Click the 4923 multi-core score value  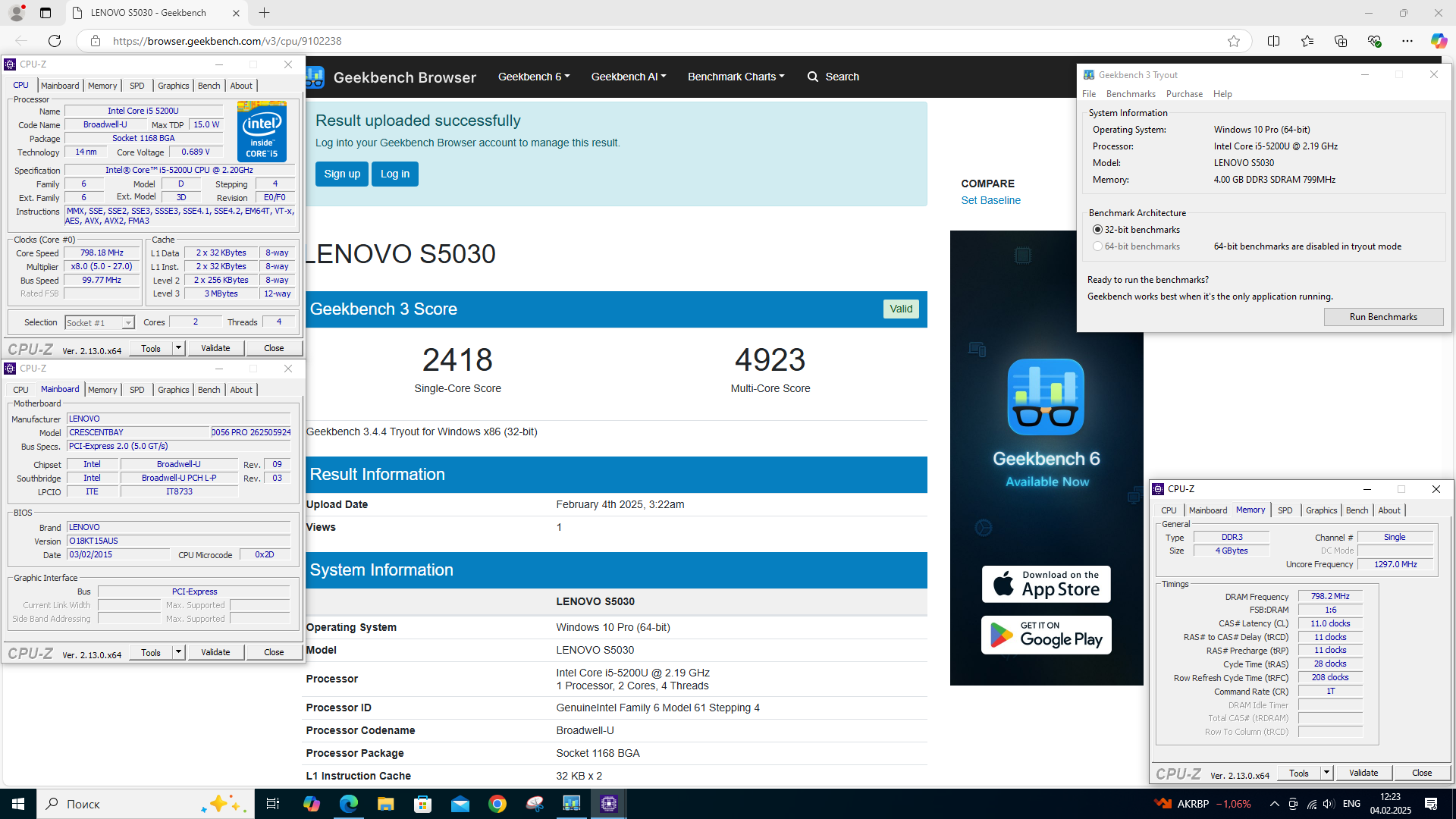(770, 359)
